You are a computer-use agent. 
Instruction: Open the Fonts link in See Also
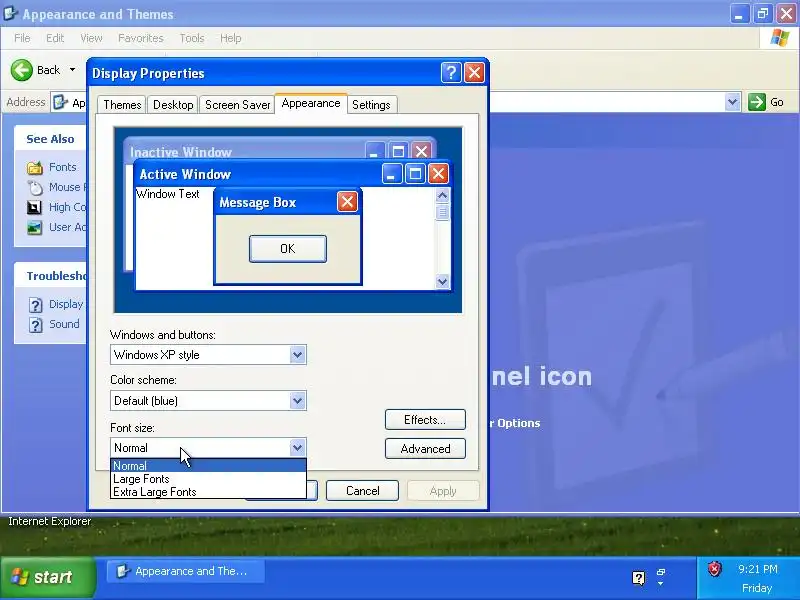(62, 167)
